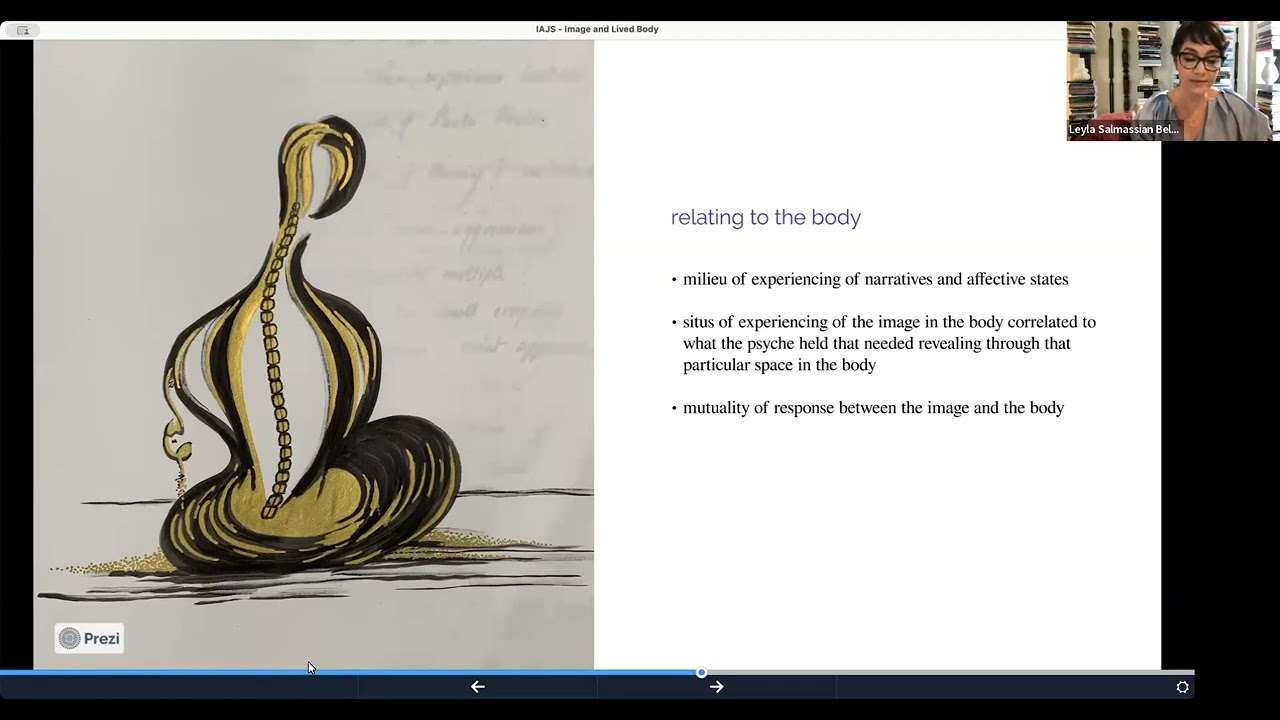1280x720 pixels.
Task: Click the filled blue part of progress bar
Action: (x=350, y=672)
